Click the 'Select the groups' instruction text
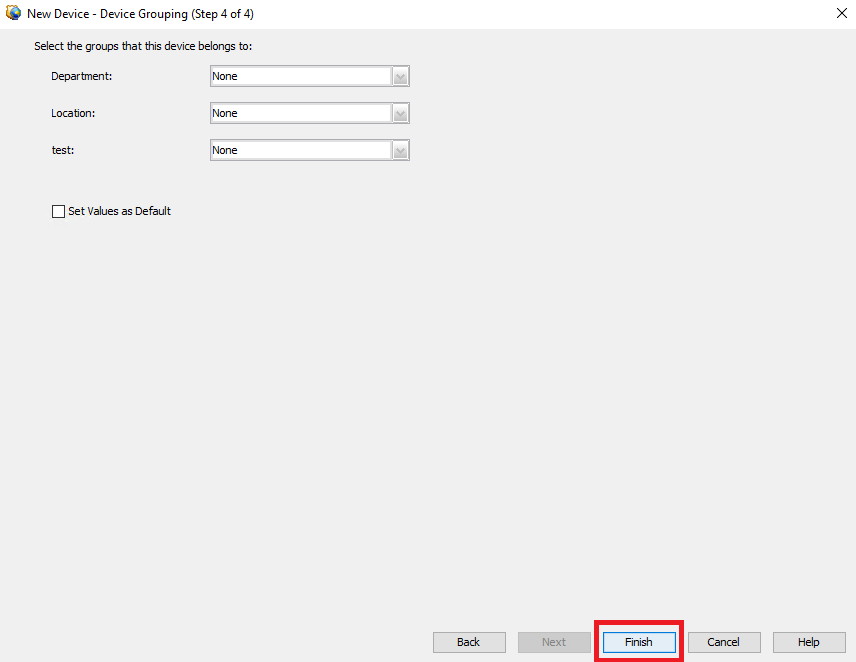856x662 pixels. click(x=143, y=46)
